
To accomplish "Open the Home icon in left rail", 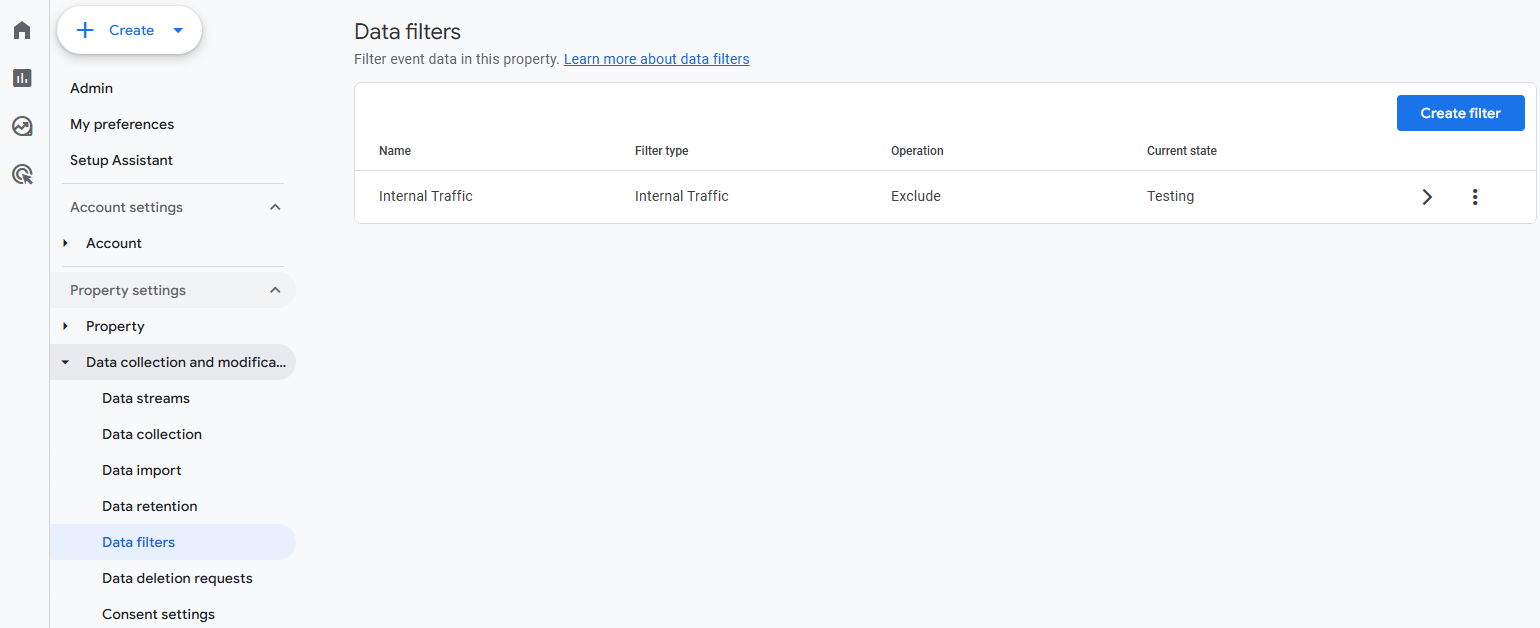I will pyautogui.click(x=22, y=30).
